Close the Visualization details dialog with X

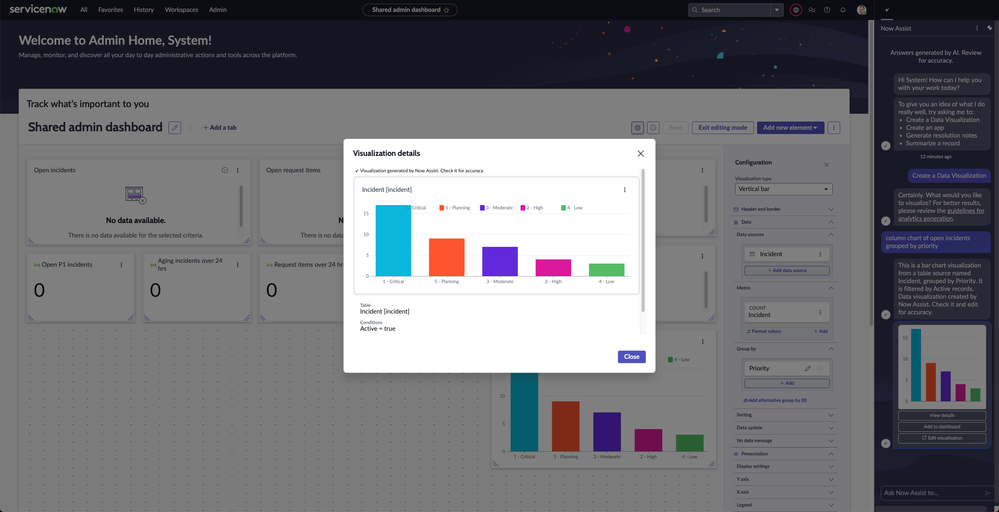click(x=640, y=153)
